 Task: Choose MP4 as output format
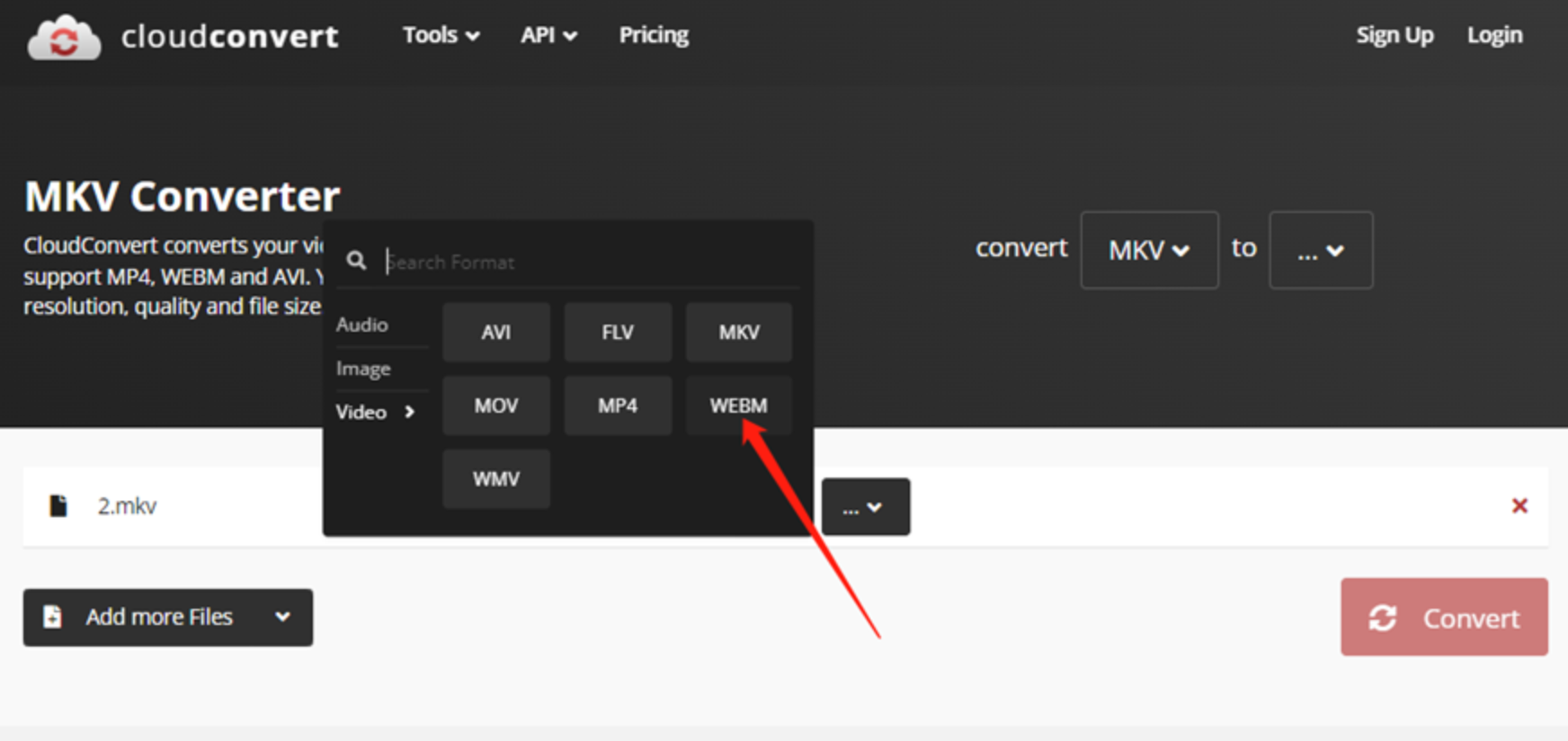coord(617,406)
